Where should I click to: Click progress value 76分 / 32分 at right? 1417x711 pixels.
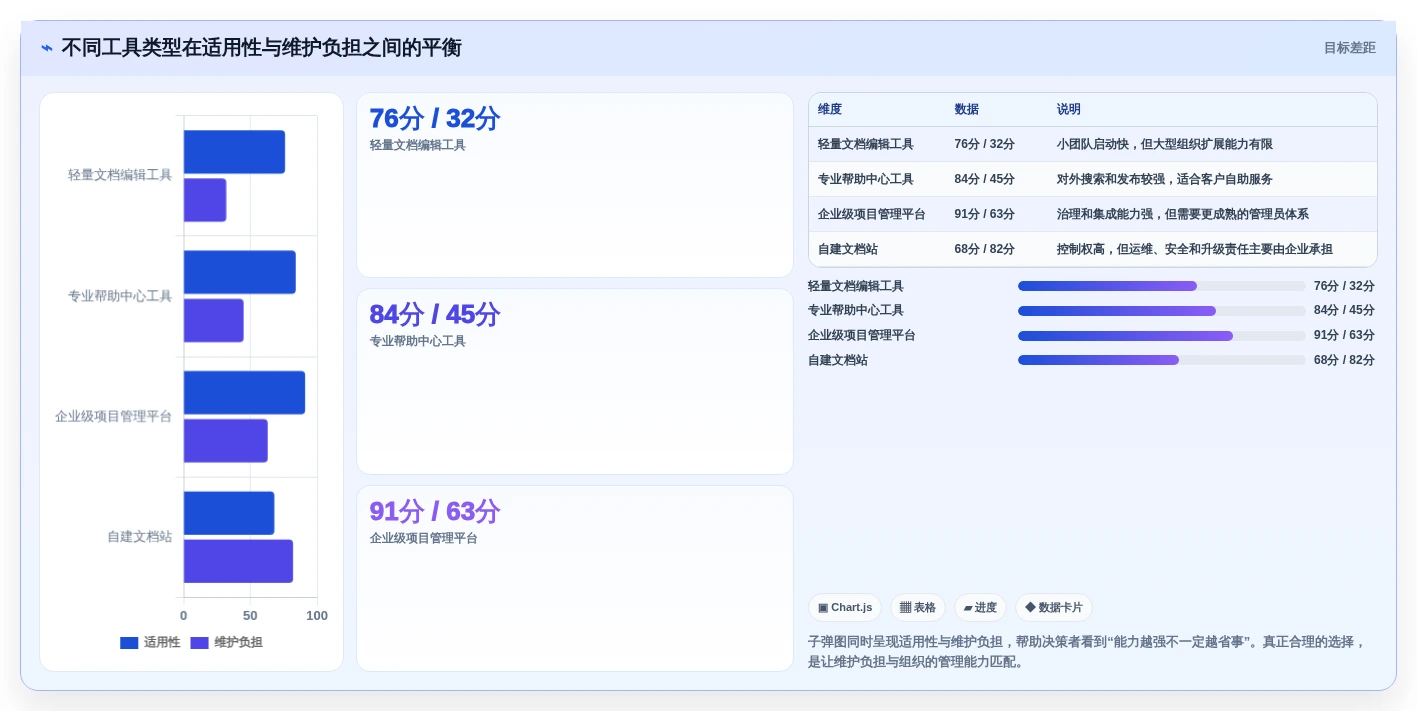(x=1344, y=286)
